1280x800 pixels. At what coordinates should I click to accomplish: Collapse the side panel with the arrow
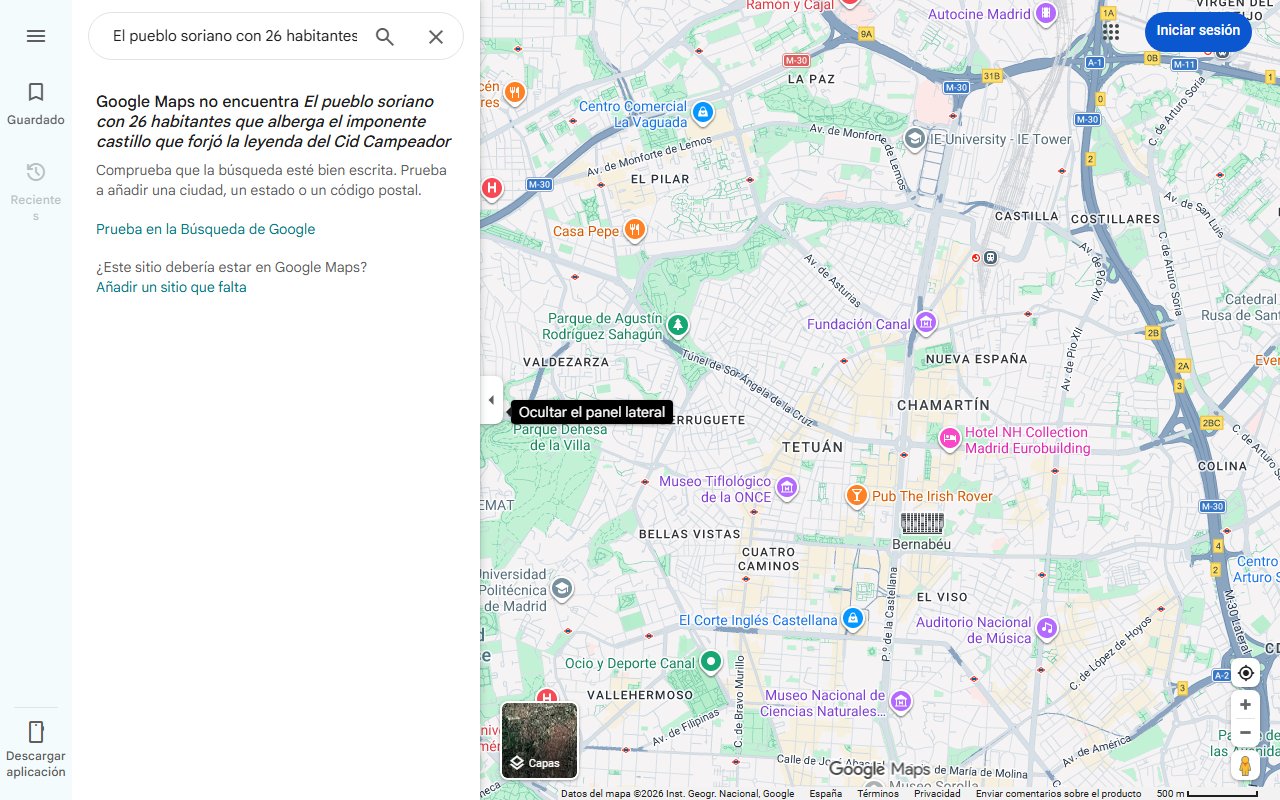pos(491,400)
